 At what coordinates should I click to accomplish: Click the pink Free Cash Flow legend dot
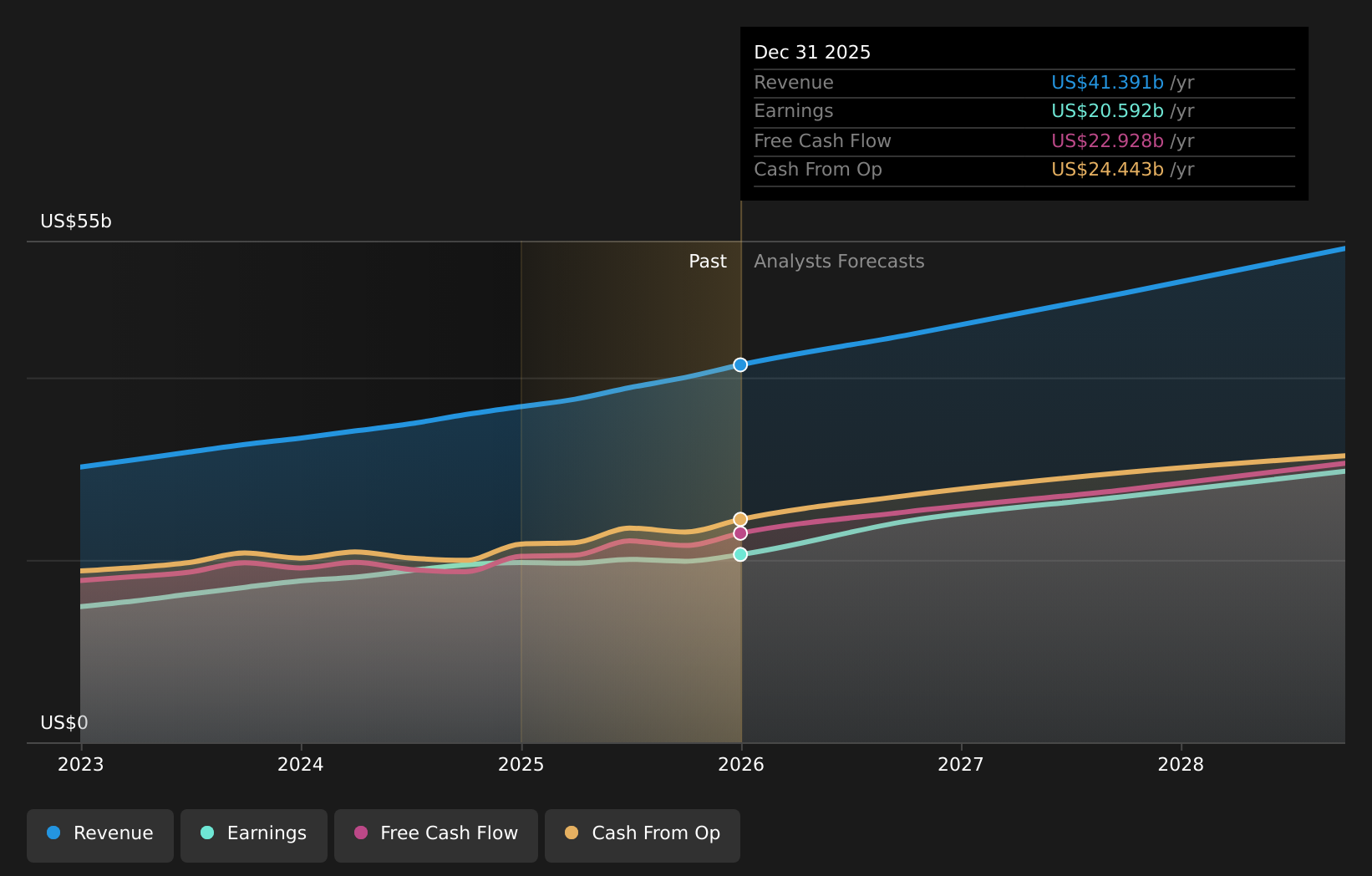tap(359, 833)
